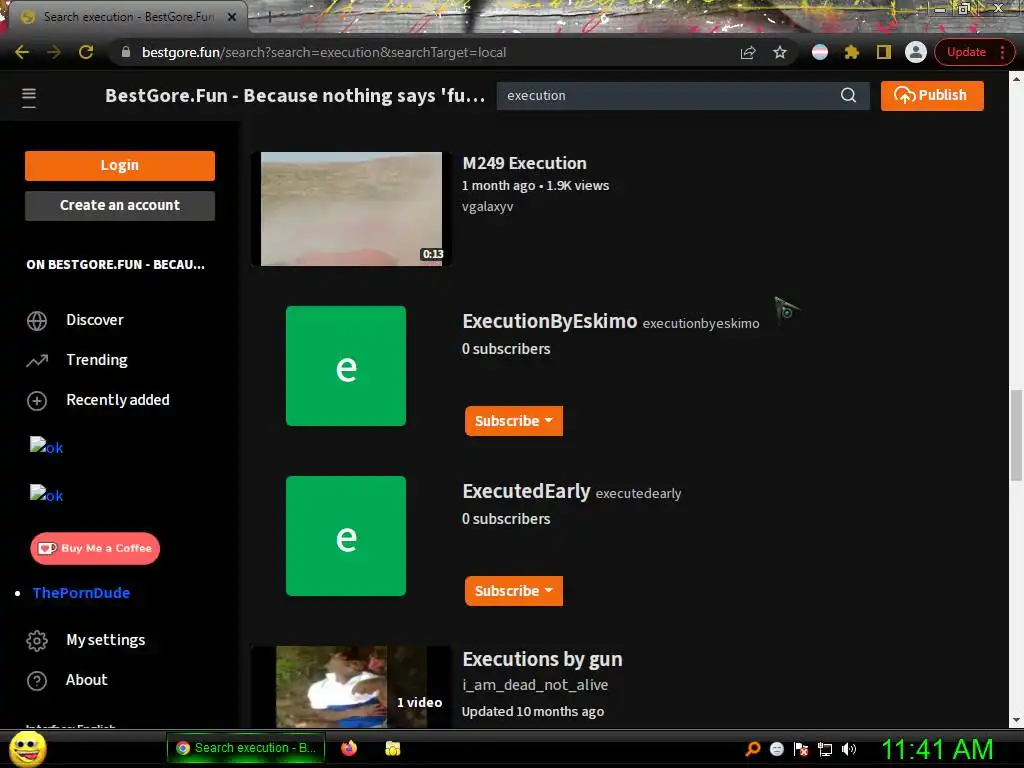Click the second broken 'ok' image link

(46, 494)
